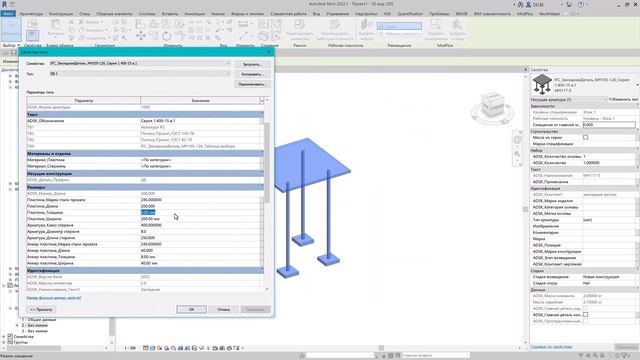Click the view scale 1:100
This screenshot has height=360, width=640.
pyautogui.click(x=130, y=348)
